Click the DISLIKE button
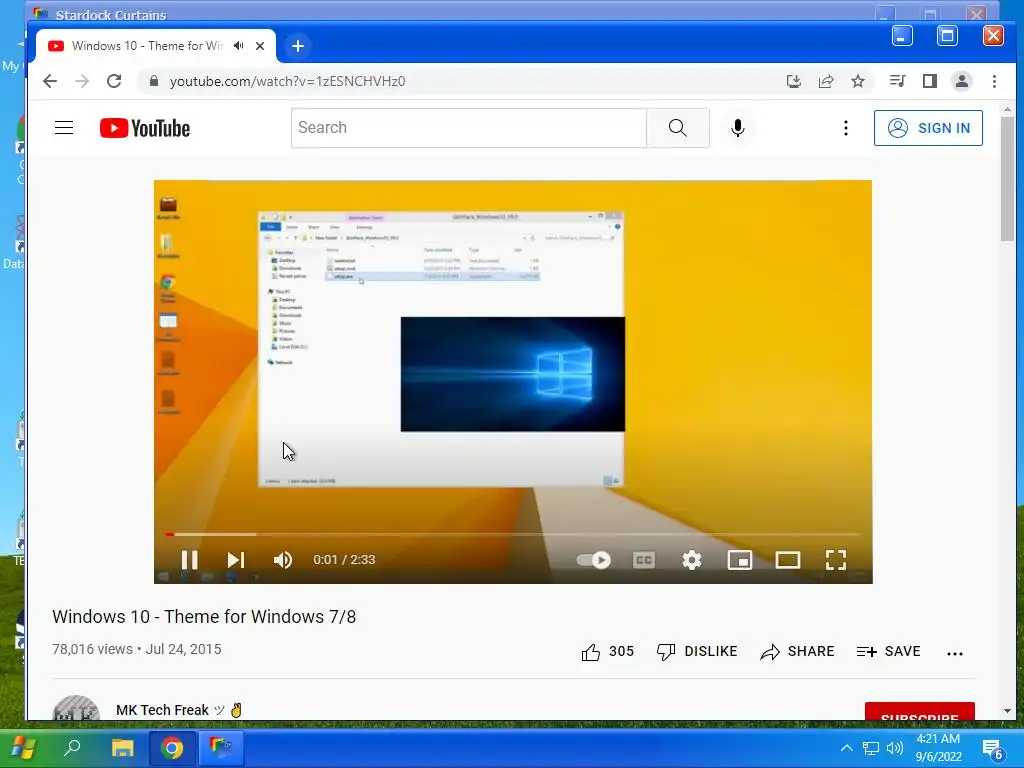Screen dimensions: 1024x768 pos(697,652)
